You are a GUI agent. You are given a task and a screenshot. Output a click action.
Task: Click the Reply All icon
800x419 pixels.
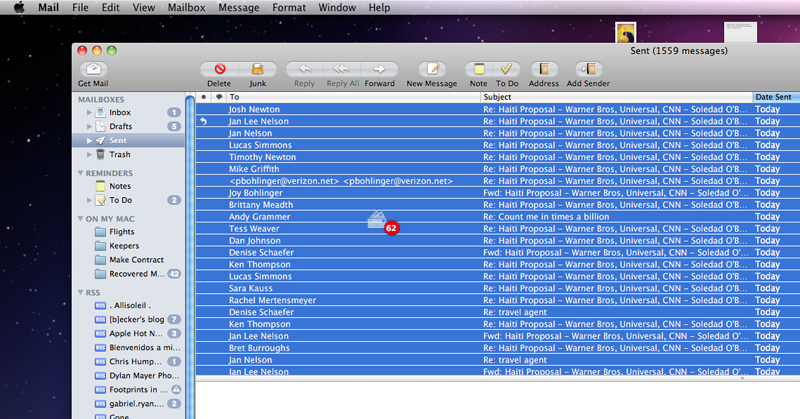point(342,69)
